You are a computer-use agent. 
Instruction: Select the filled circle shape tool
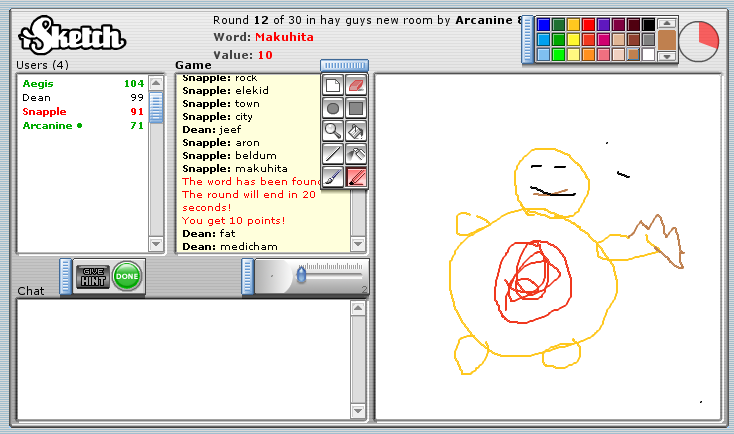[x=333, y=109]
